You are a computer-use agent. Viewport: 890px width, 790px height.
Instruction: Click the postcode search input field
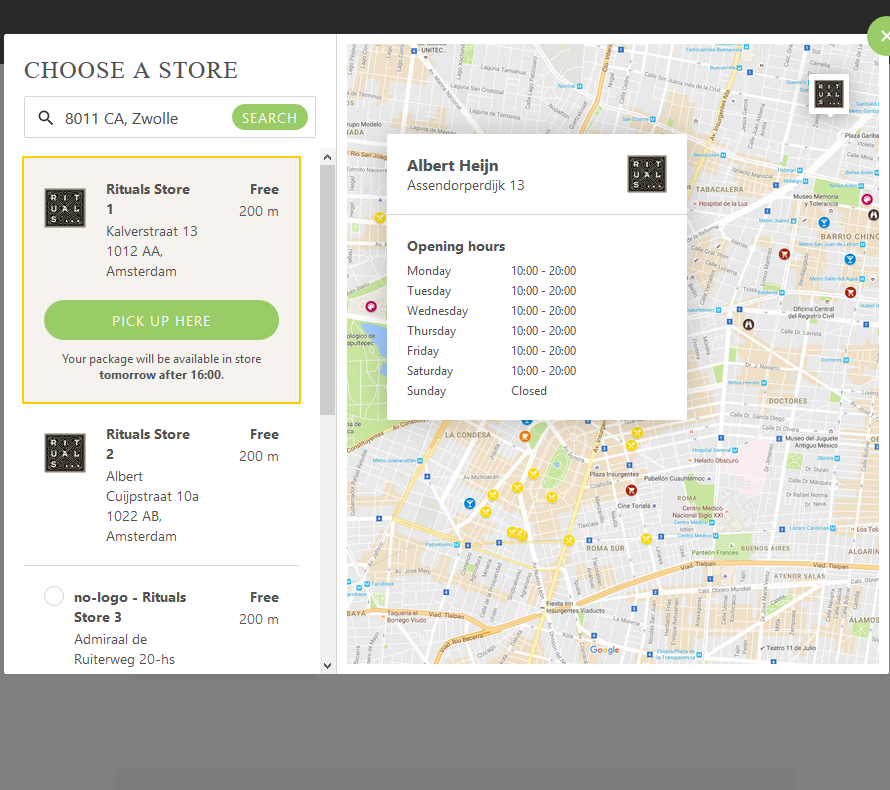pos(145,118)
